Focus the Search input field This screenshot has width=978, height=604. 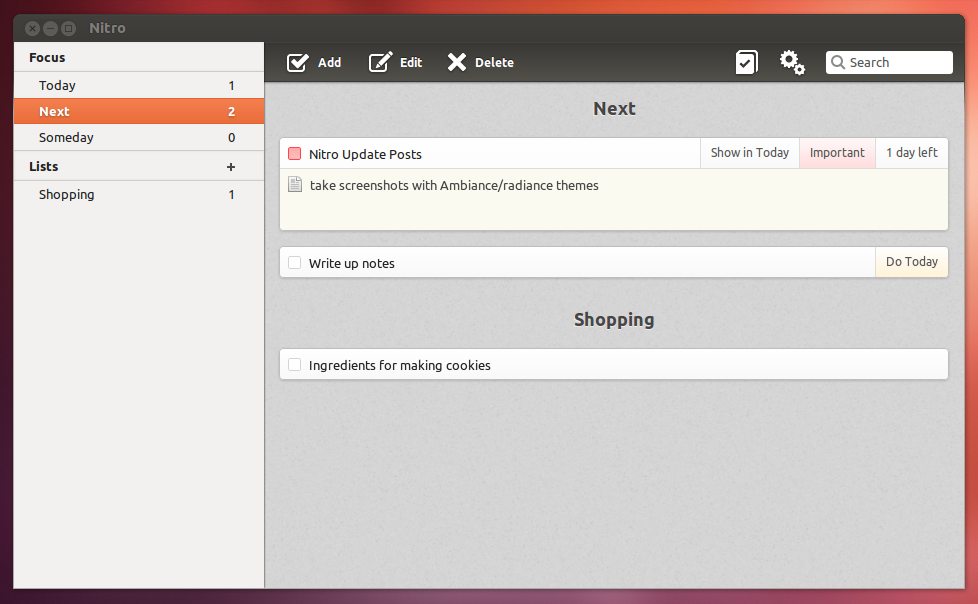pyautogui.click(x=889, y=62)
